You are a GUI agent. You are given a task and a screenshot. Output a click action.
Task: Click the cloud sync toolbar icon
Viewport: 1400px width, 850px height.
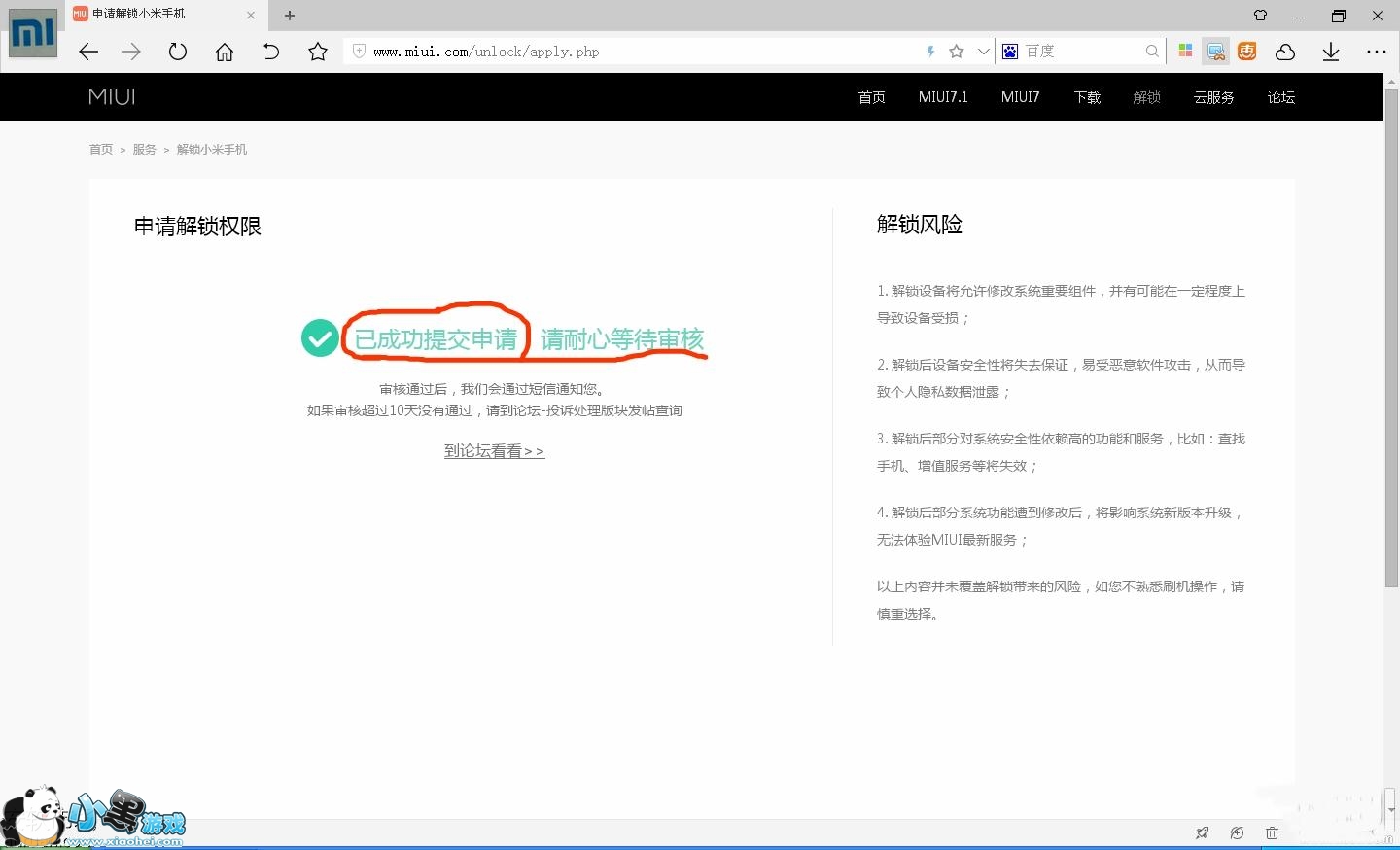(1285, 52)
